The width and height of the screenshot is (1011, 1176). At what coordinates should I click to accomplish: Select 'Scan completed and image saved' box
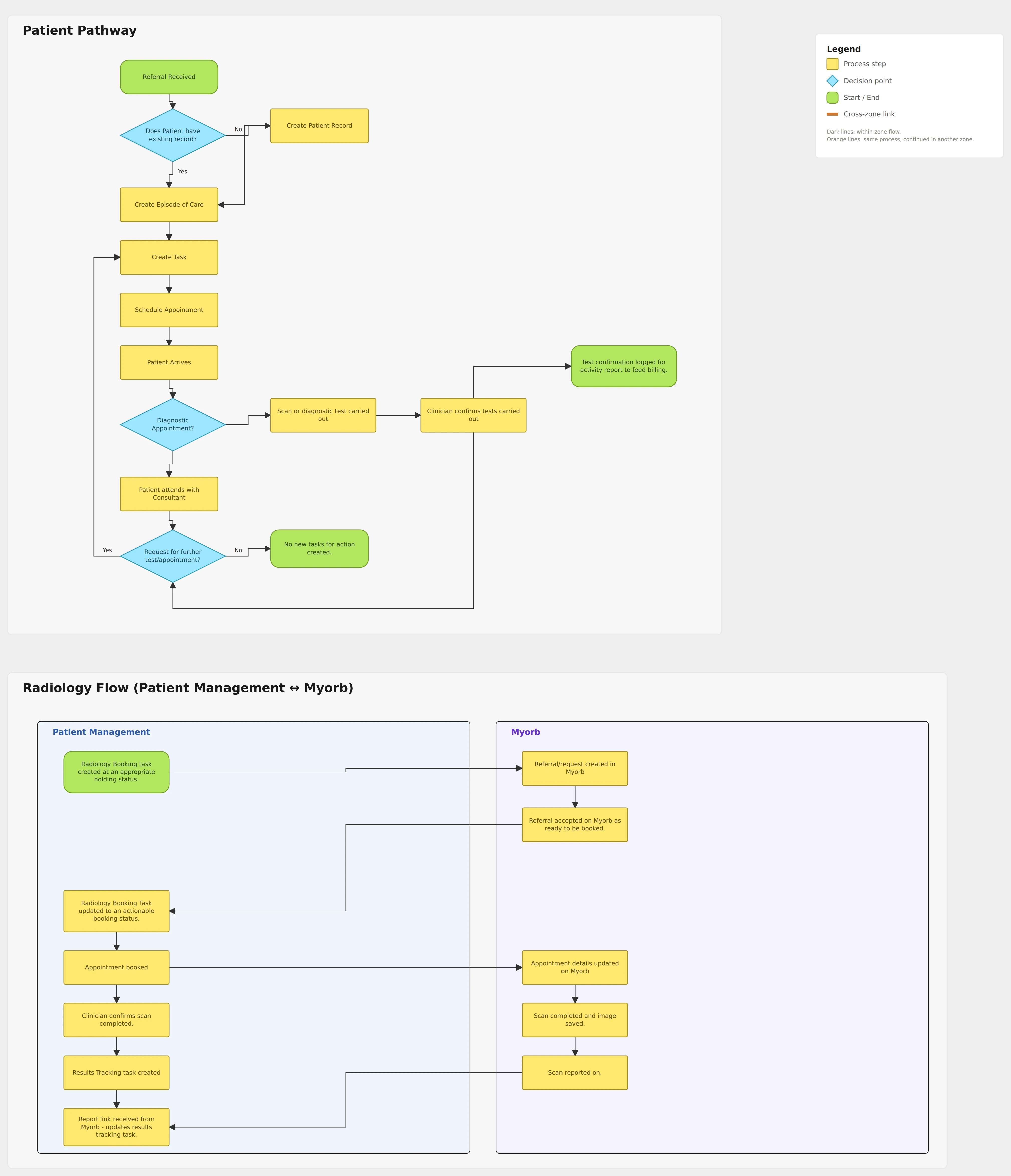pyautogui.click(x=575, y=1020)
